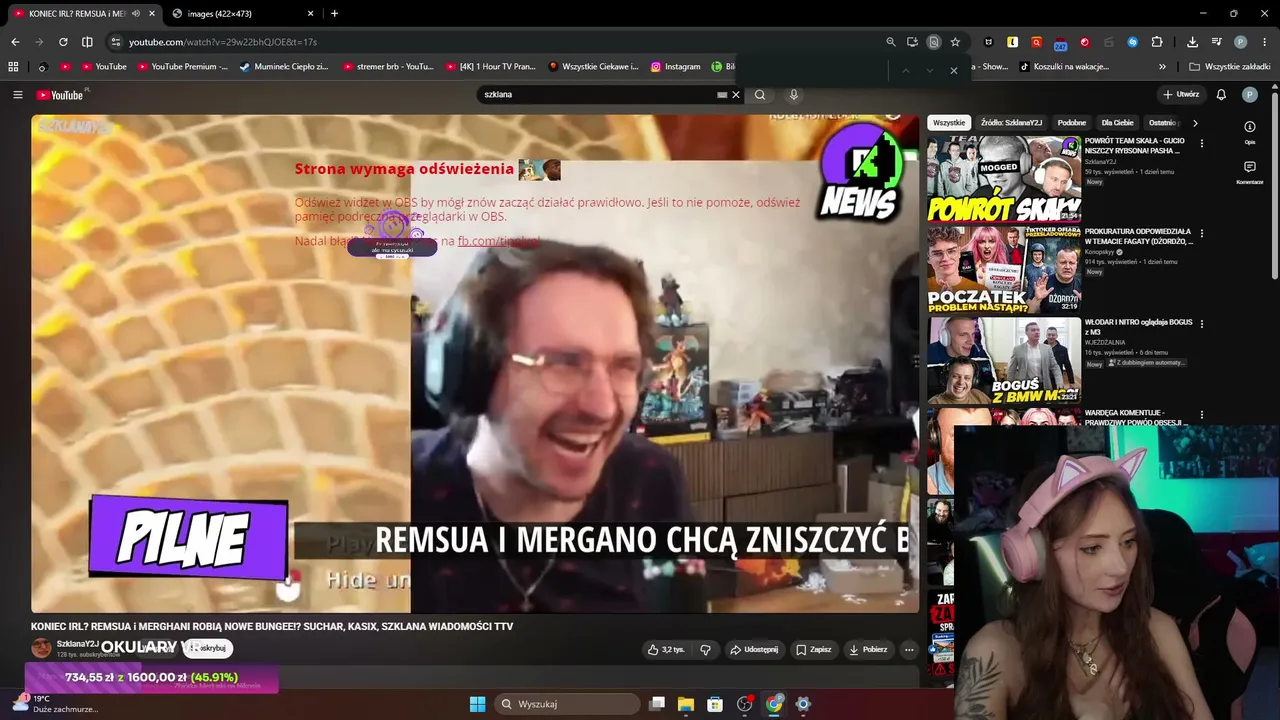Open options for WŁODAR I NITRO video
The width and height of the screenshot is (1280, 720).
(x=1202, y=324)
